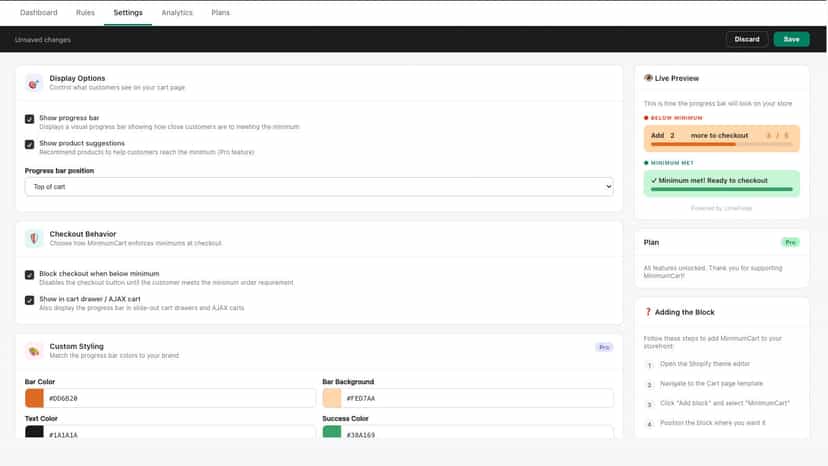Click the 'Minimum met' status label
The height and width of the screenshot is (466, 828).
(x=672, y=163)
